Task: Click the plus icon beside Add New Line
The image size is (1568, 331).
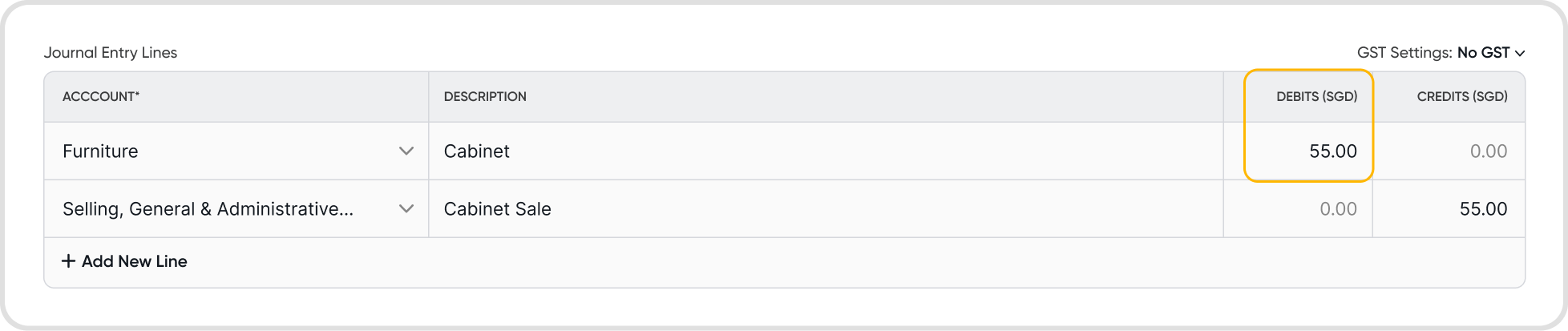Action: [x=69, y=261]
